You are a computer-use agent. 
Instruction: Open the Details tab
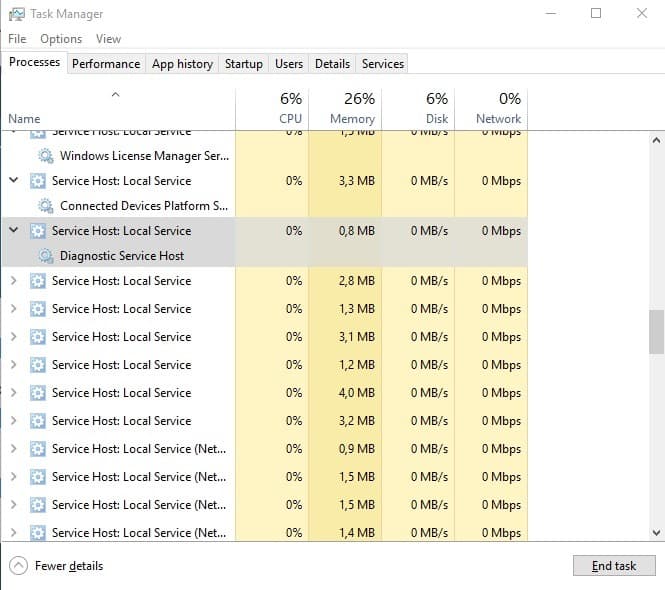pos(332,64)
